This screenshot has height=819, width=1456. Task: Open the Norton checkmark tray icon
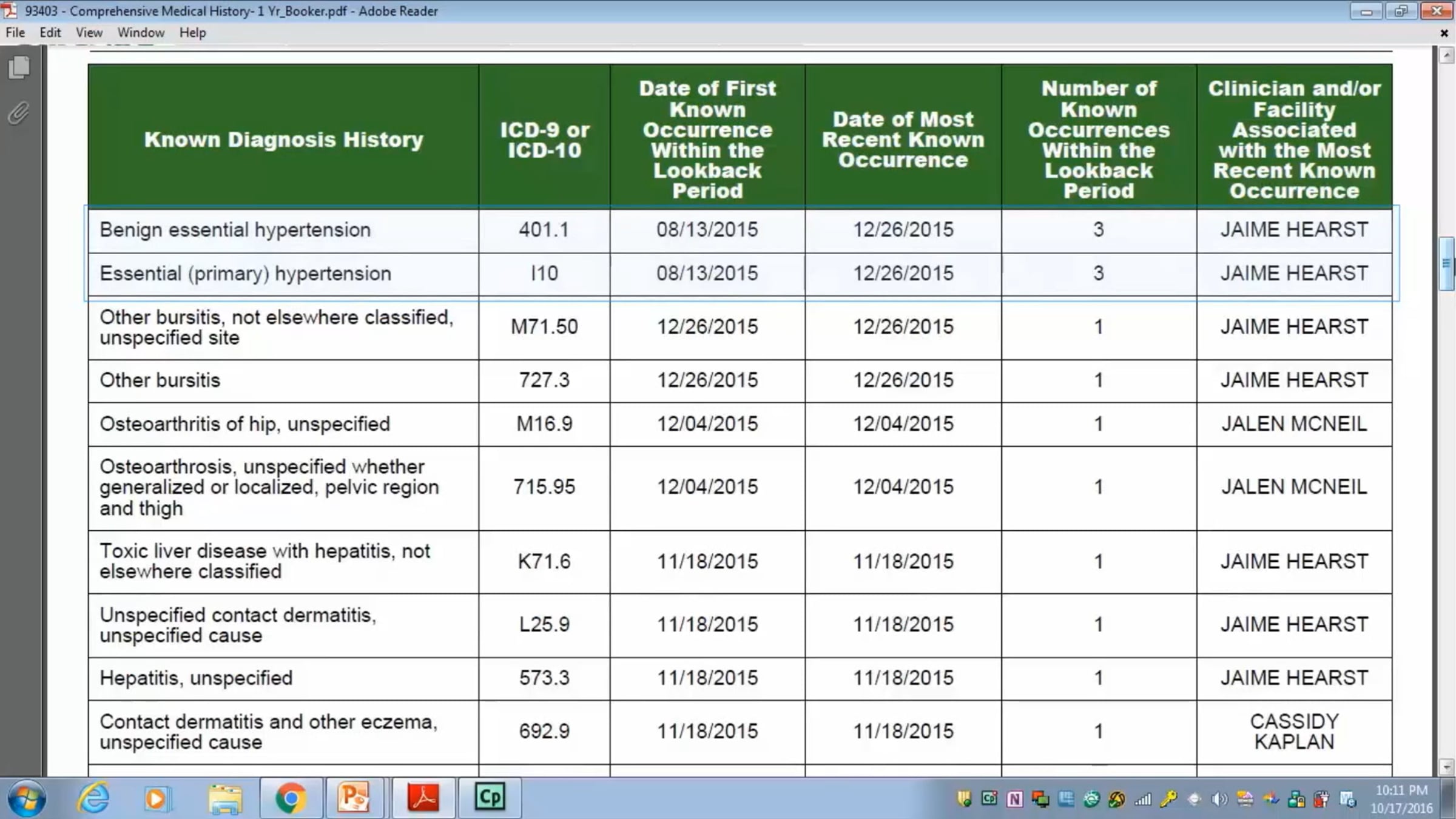(1117, 800)
